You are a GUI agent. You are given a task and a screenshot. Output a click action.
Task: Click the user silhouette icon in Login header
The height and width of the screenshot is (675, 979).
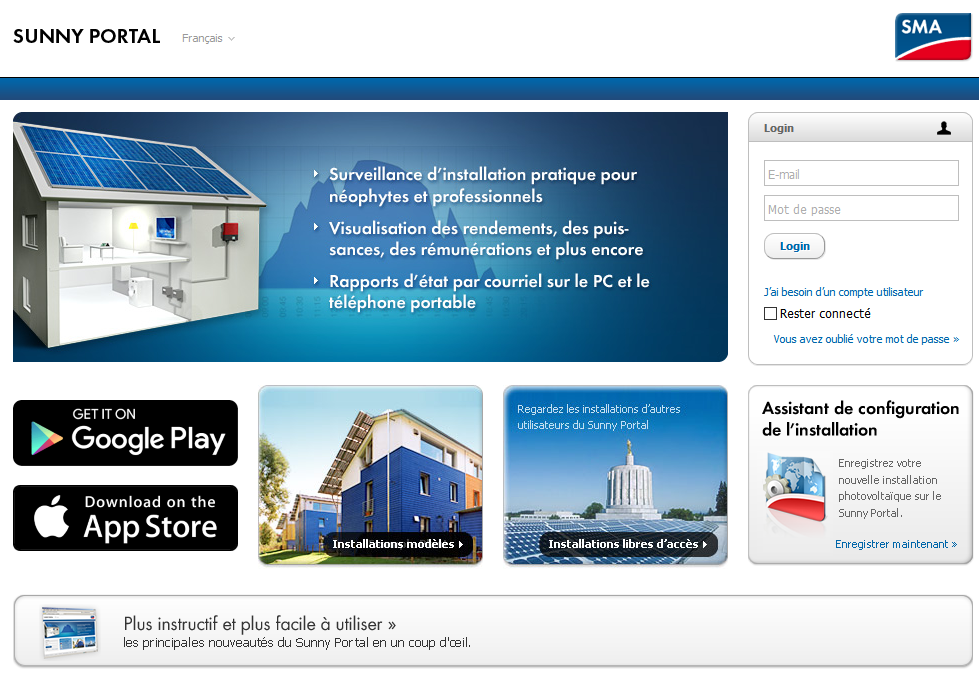point(944,128)
